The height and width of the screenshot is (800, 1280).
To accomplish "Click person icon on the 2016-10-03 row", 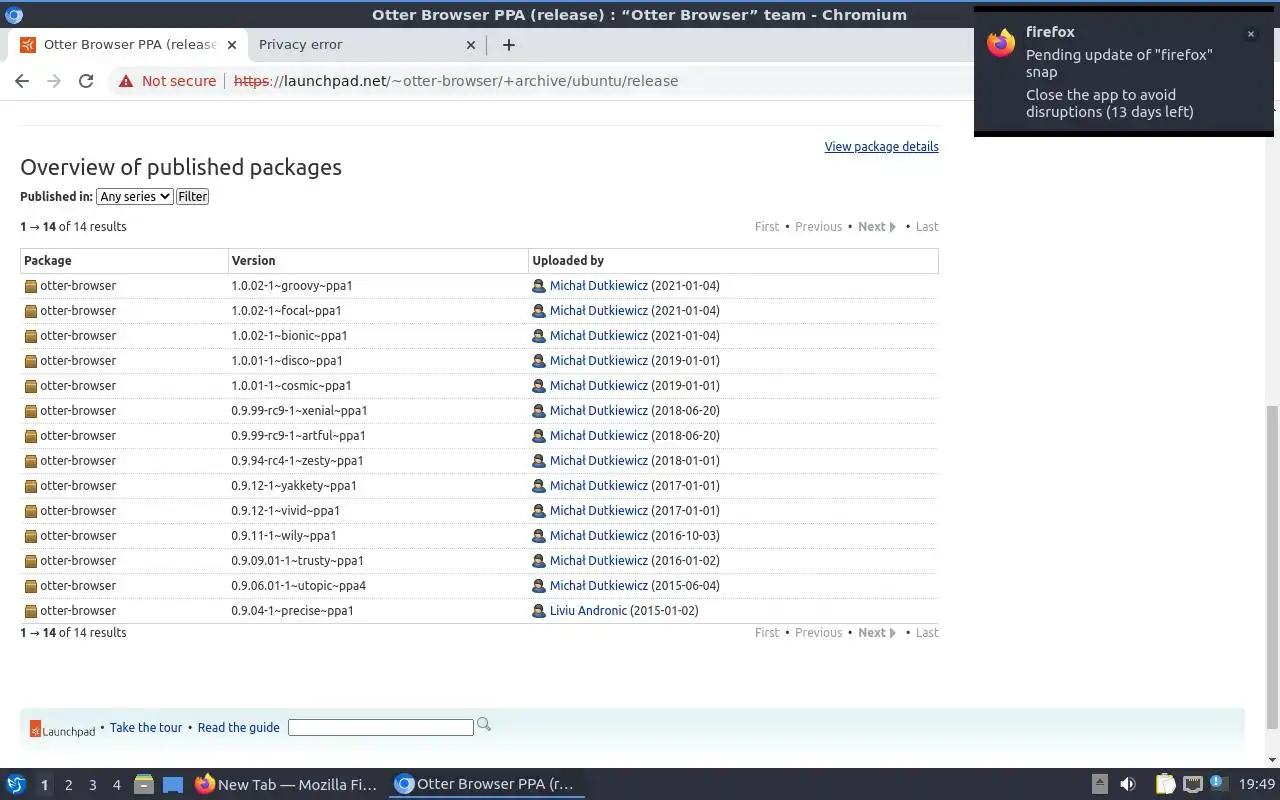I will point(539,536).
